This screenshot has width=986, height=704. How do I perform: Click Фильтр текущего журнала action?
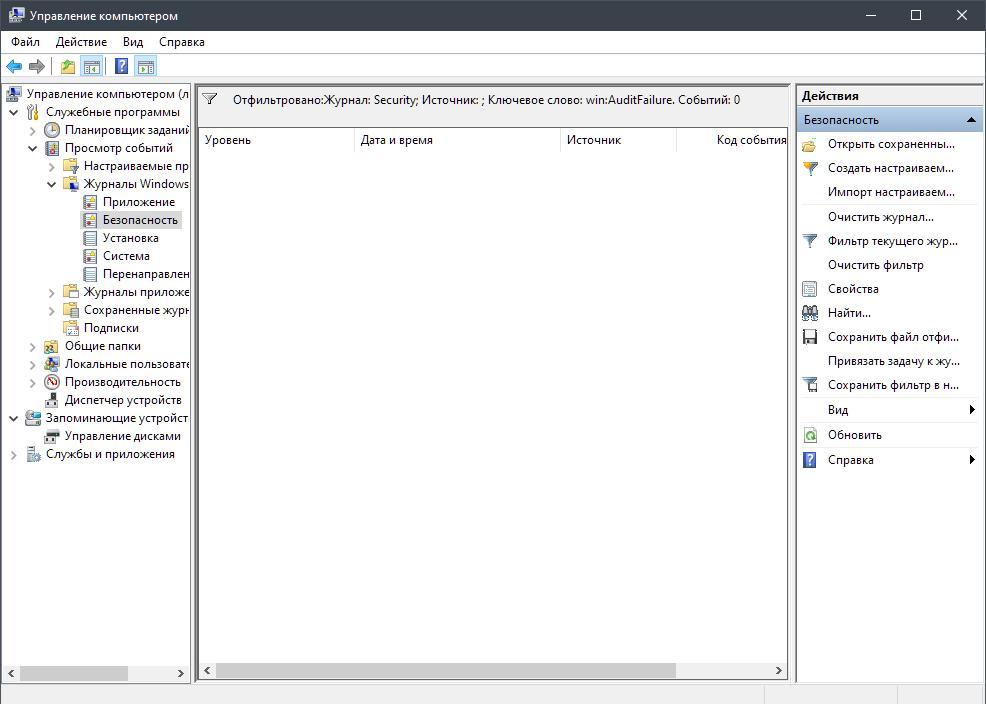coord(892,241)
